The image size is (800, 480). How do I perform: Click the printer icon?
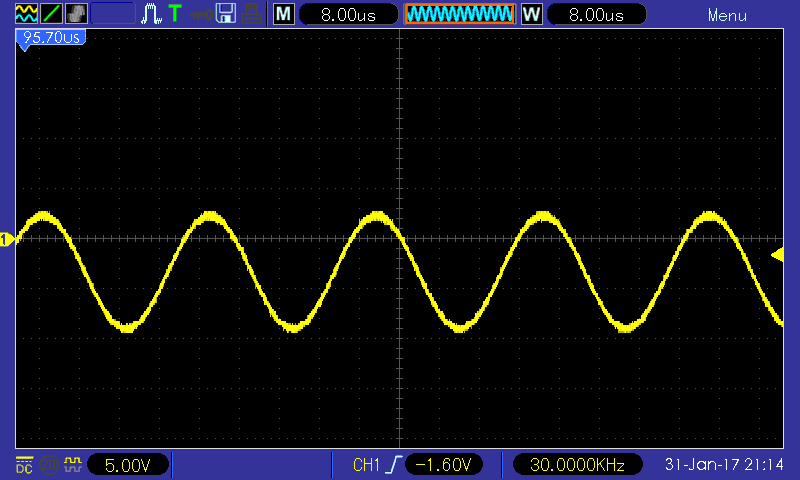(252, 13)
